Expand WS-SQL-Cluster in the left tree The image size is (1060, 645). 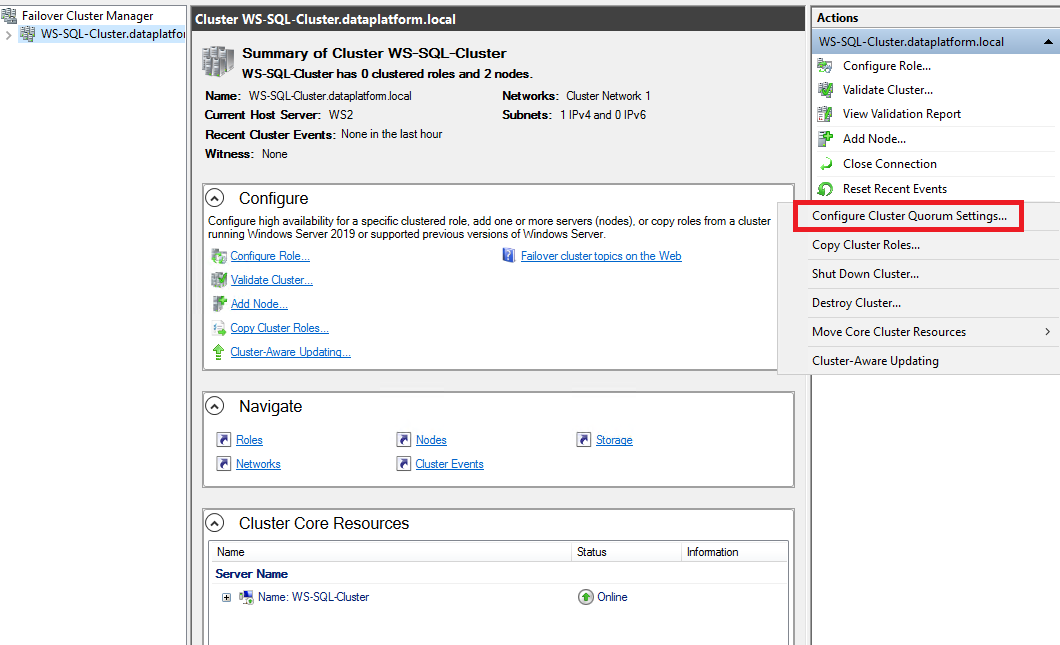(8, 33)
